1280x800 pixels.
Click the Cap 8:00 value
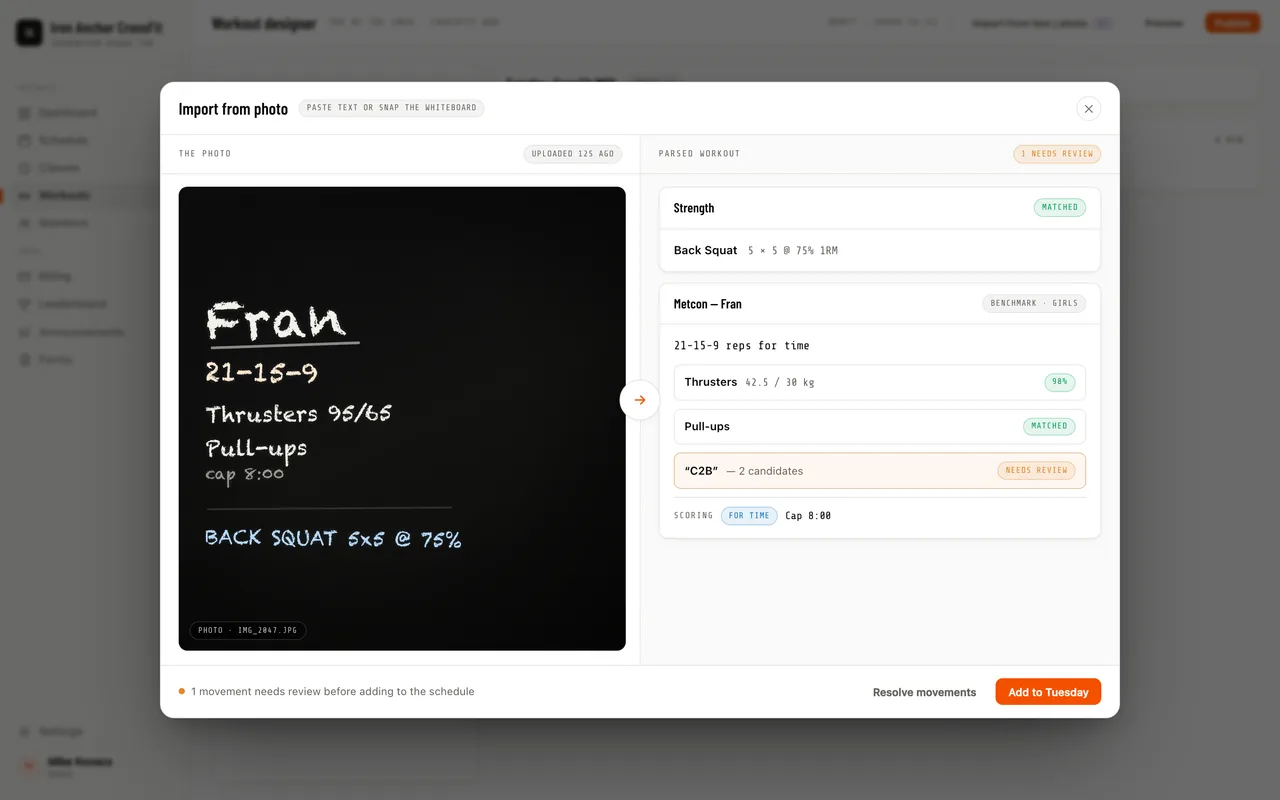point(808,516)
